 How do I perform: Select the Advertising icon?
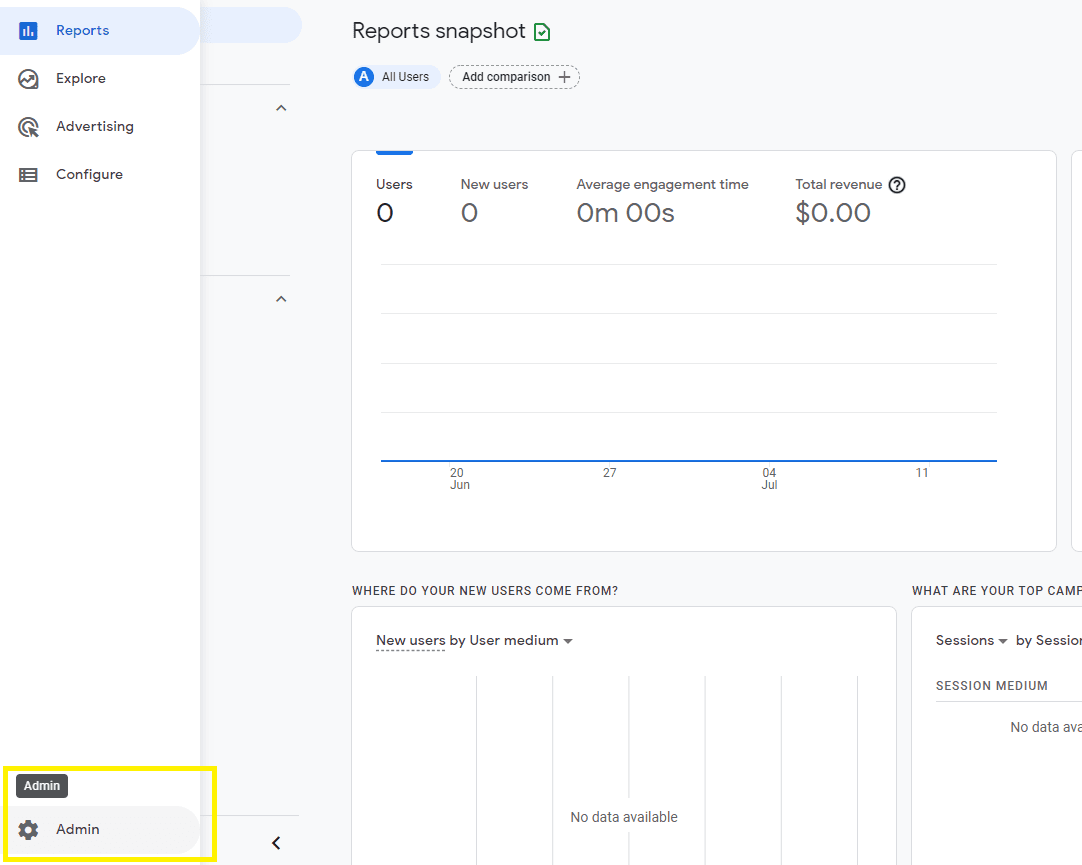click(x=28, y=126)
